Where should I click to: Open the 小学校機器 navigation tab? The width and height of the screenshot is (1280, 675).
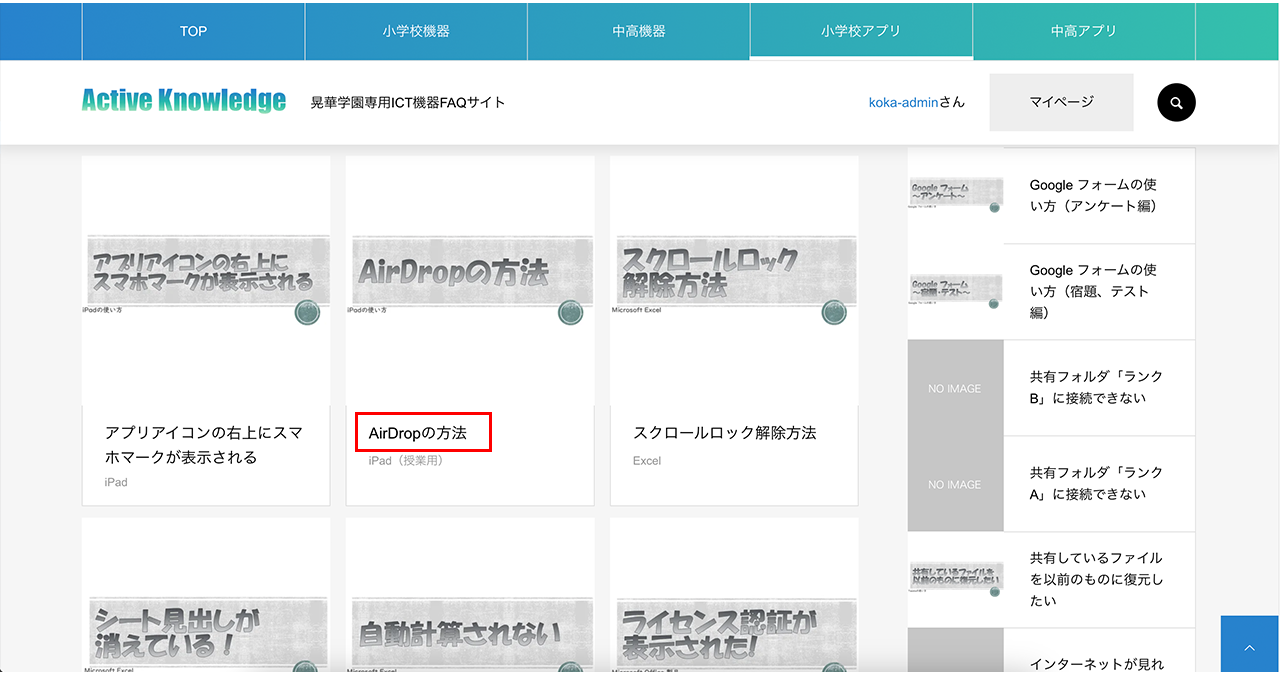(416, 31)
